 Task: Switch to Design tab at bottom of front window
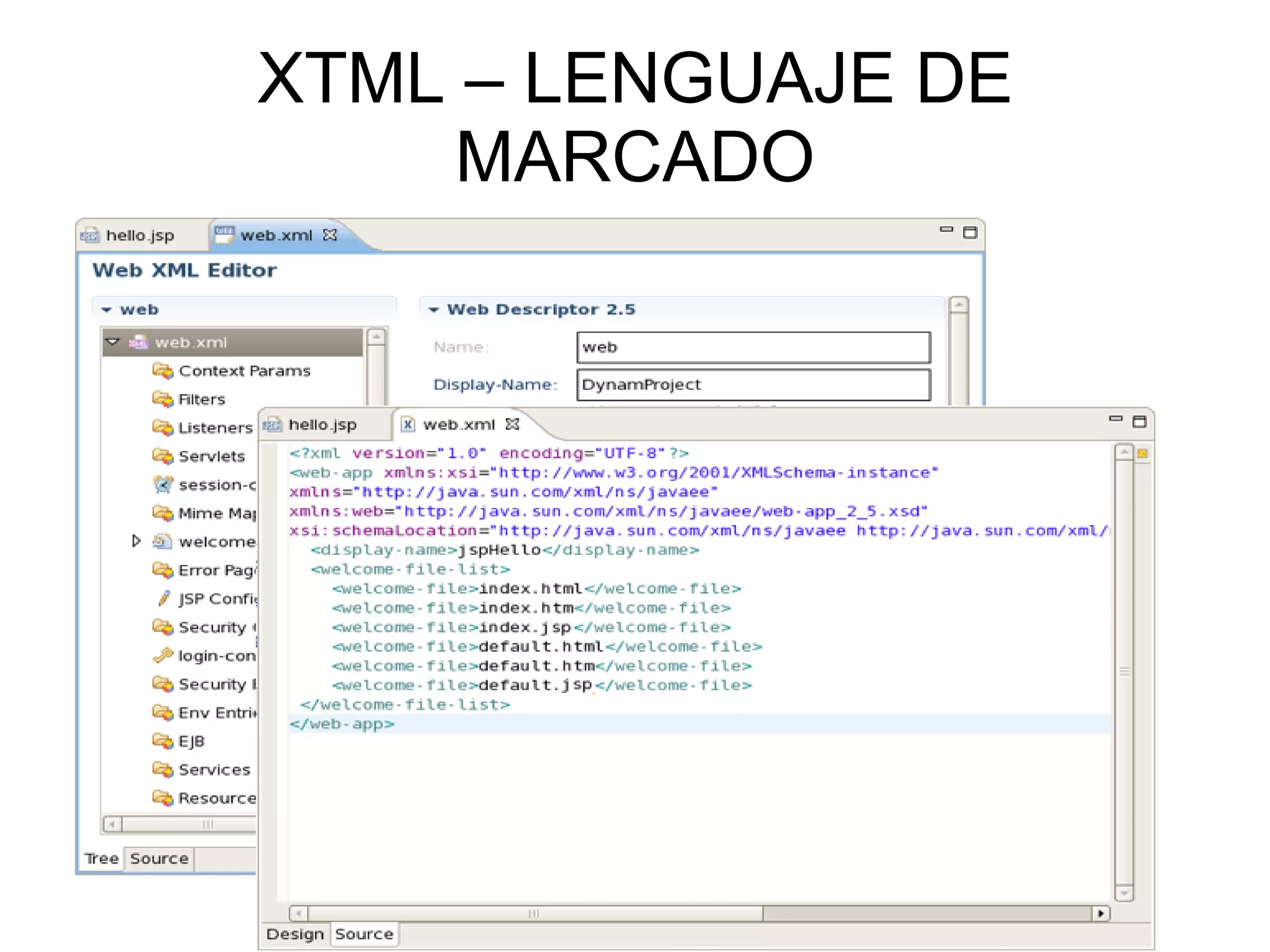coord(295,934)
